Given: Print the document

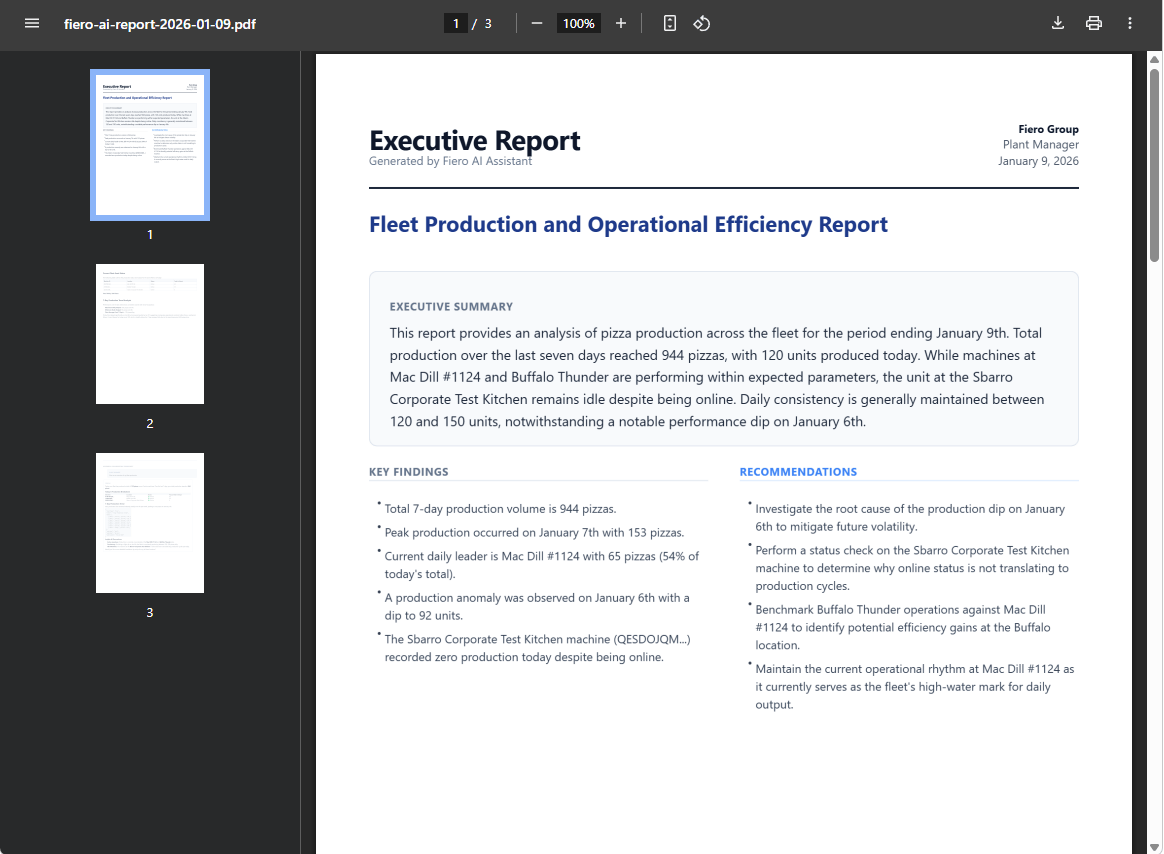Looking at the screenshot, I should coord(1094,23).
